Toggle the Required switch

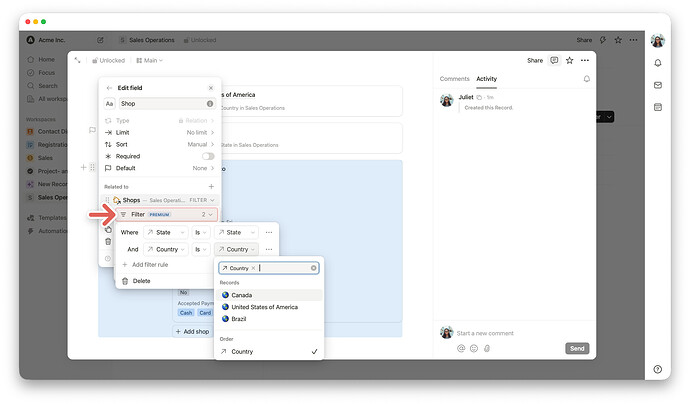(x=208, y=156)
